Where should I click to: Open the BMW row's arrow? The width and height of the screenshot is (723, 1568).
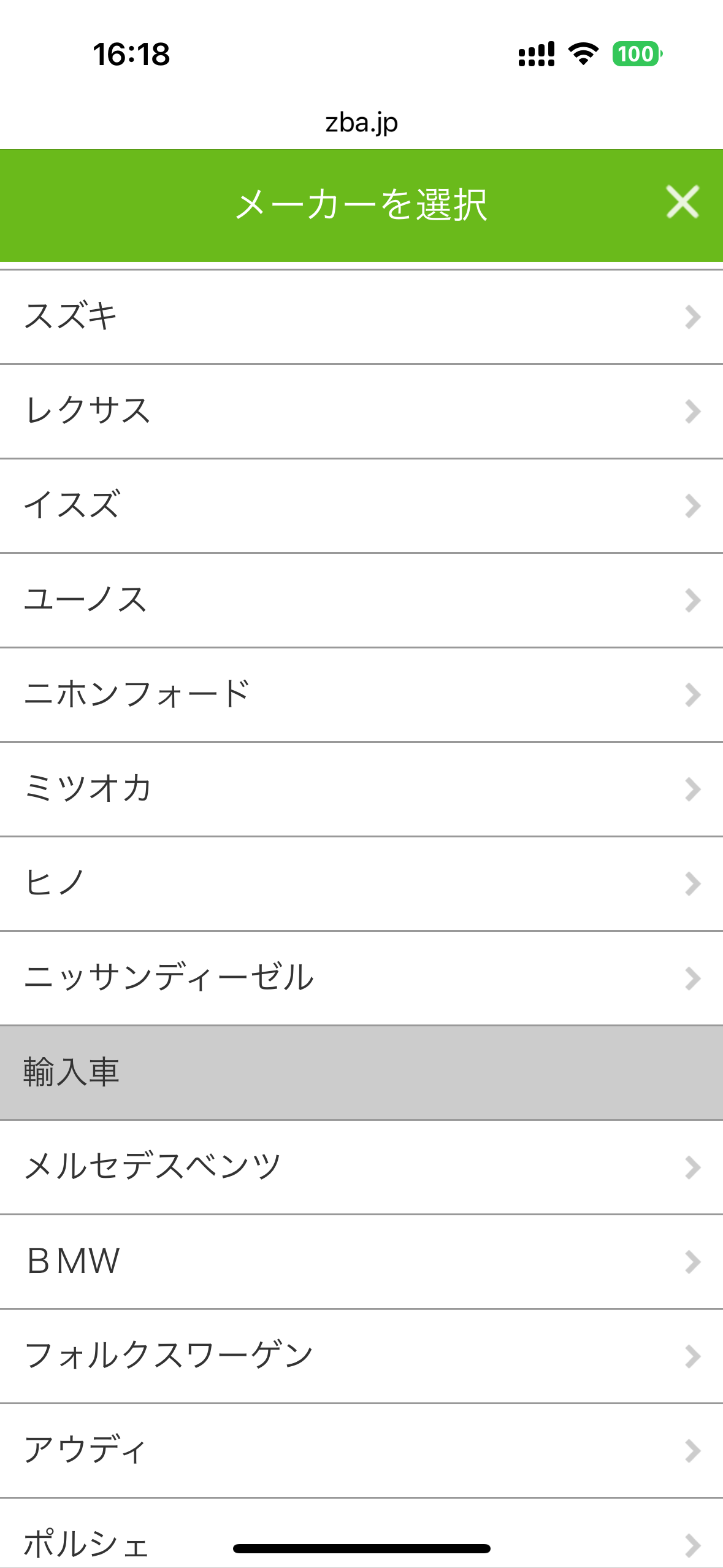(692, 1262)
